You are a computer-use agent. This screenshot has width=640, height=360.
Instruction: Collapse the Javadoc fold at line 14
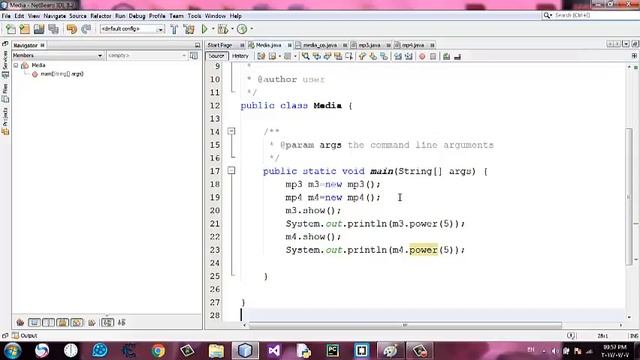click(x=231, y=131)
